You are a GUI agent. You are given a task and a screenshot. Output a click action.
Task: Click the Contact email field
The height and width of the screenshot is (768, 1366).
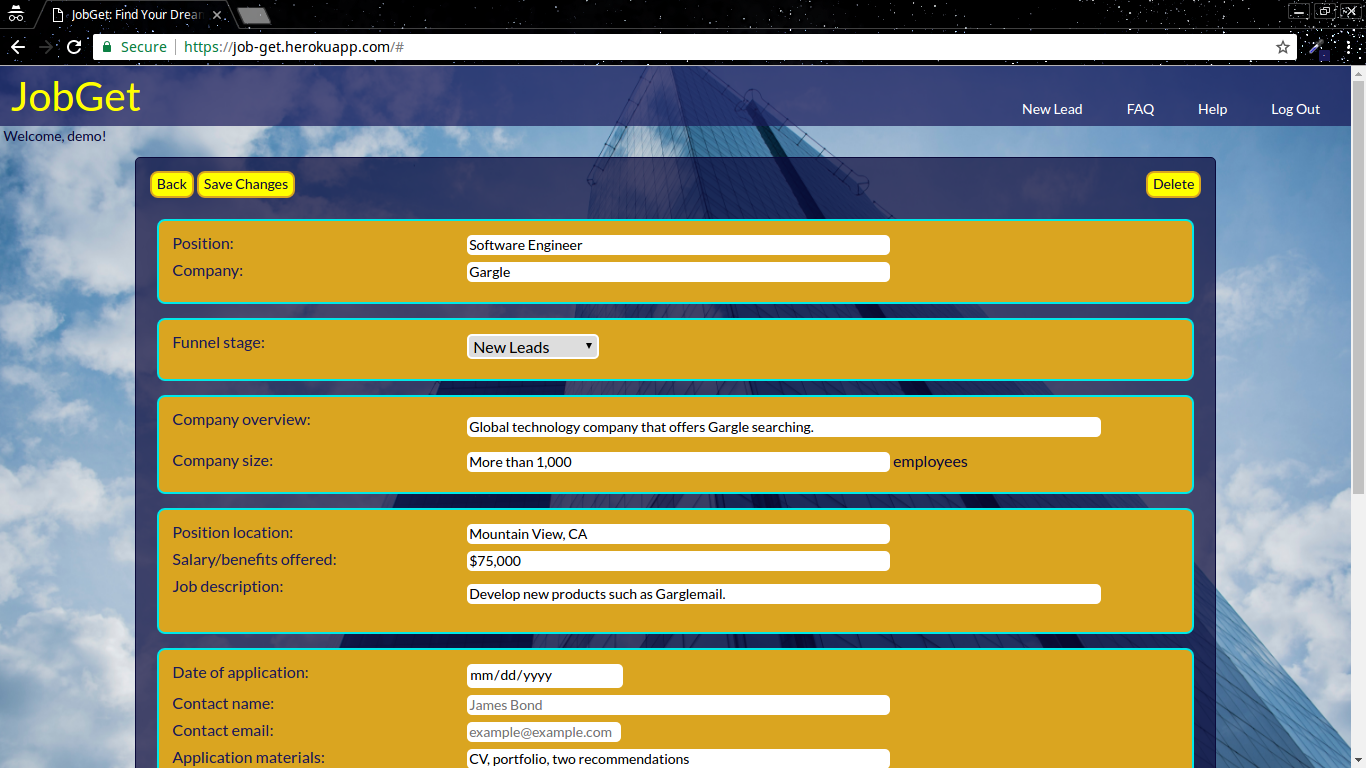coord(544,732)
